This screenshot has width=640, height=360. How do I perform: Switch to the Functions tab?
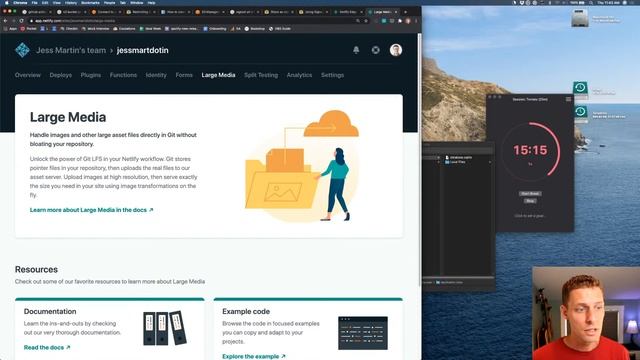(123, 75)
